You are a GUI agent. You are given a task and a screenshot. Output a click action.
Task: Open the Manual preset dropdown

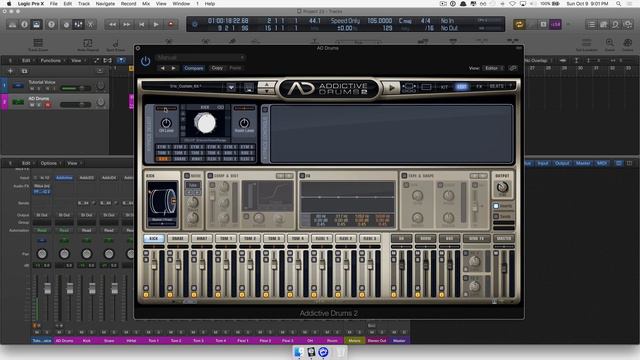(200, 58)
